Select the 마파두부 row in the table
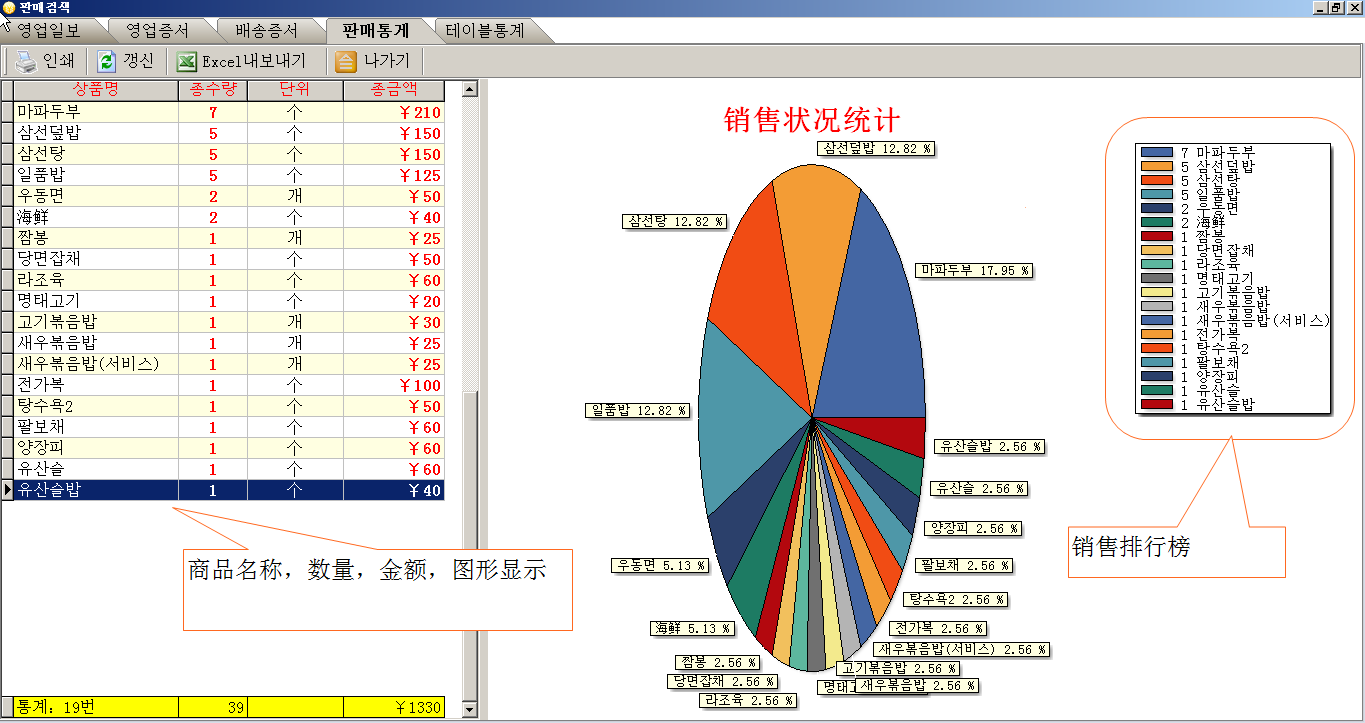 click(96, 112)
